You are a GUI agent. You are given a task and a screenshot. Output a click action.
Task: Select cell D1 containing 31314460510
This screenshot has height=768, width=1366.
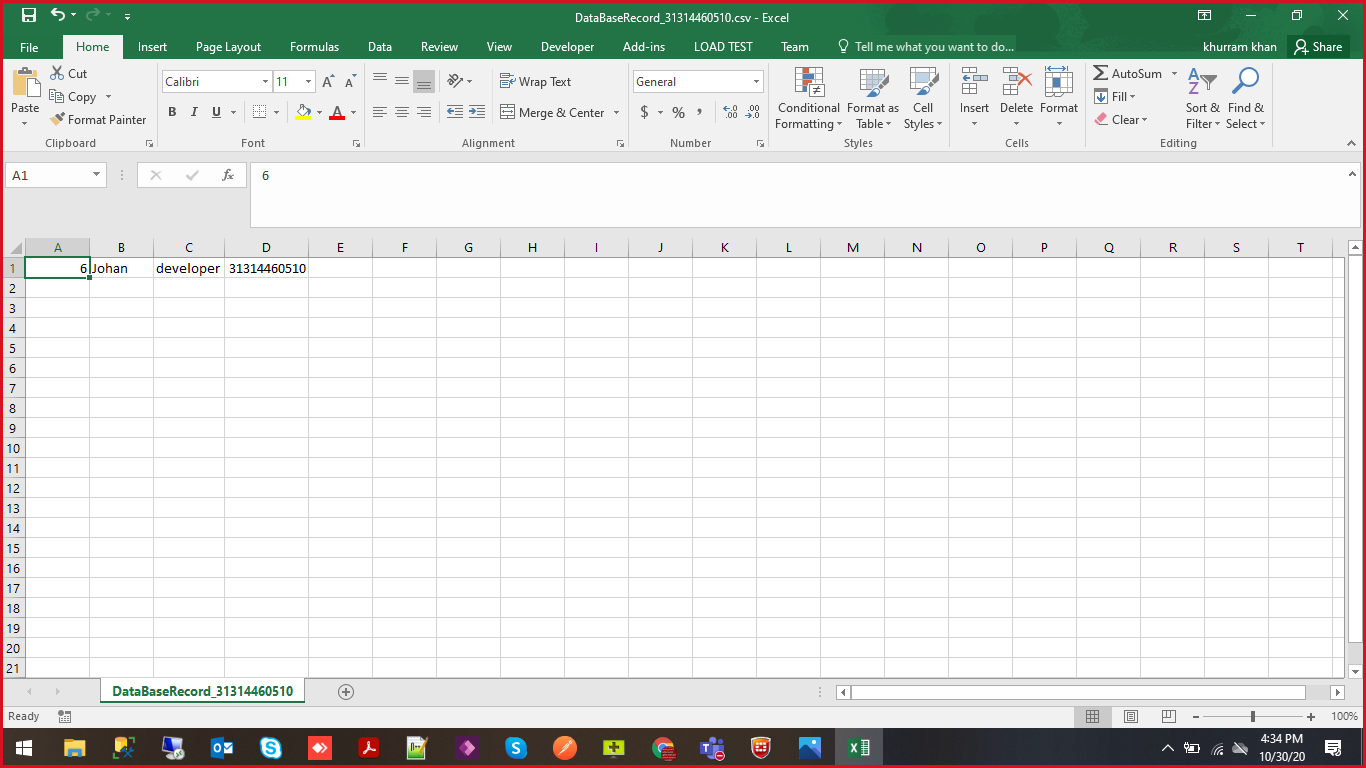pos(266,269)
